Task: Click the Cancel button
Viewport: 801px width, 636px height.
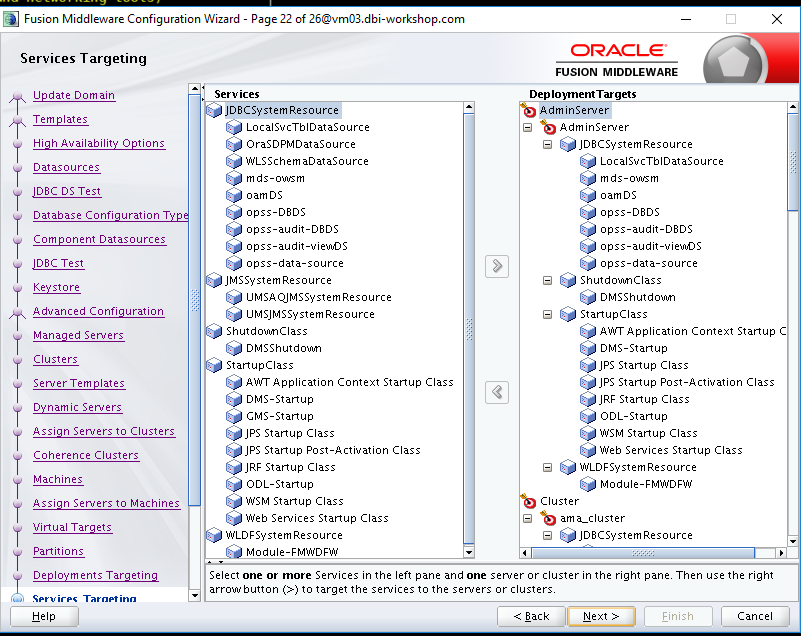Action: (755, 617)
